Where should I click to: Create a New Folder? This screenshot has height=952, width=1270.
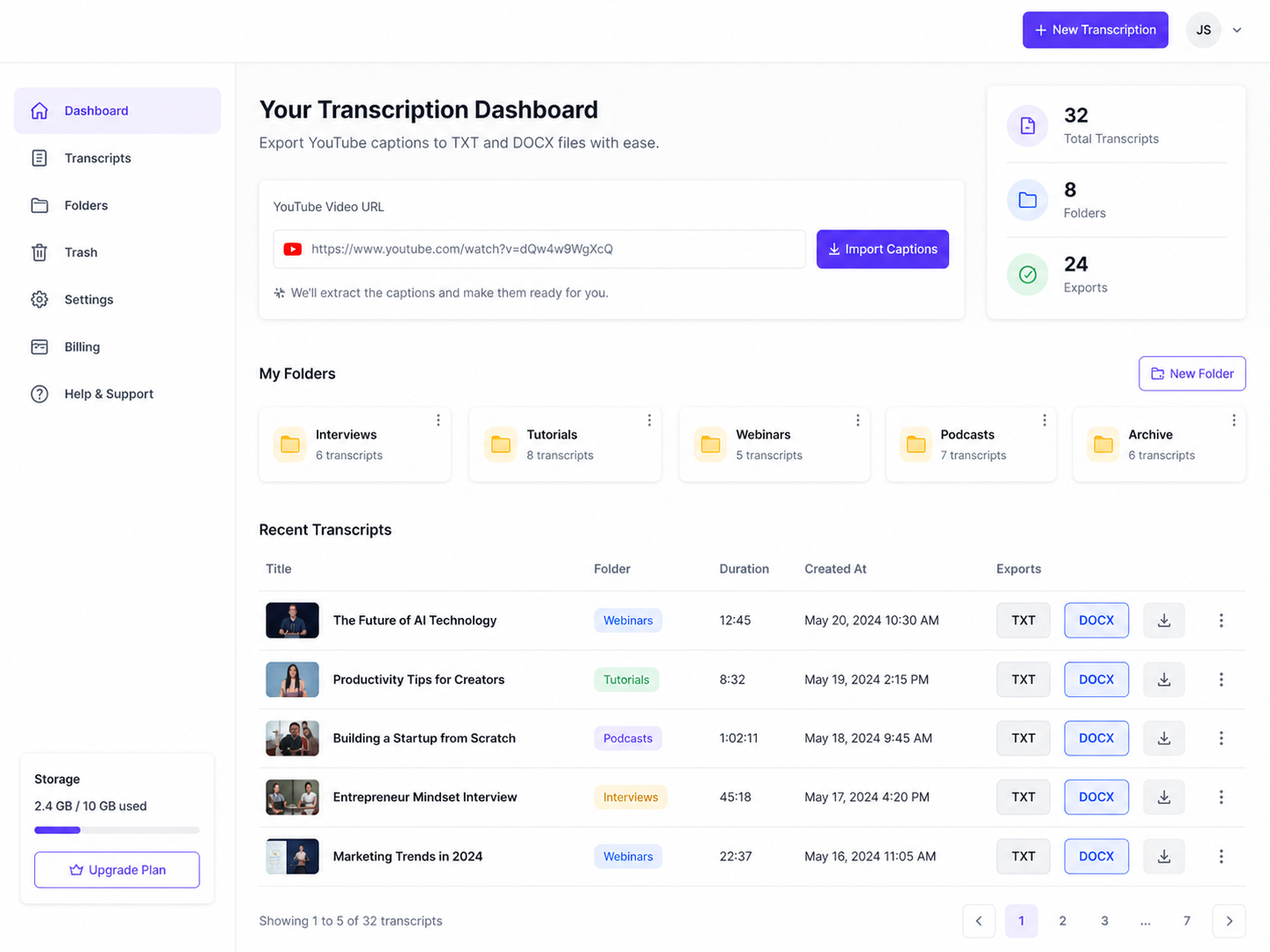click(x=1192, y=373)
